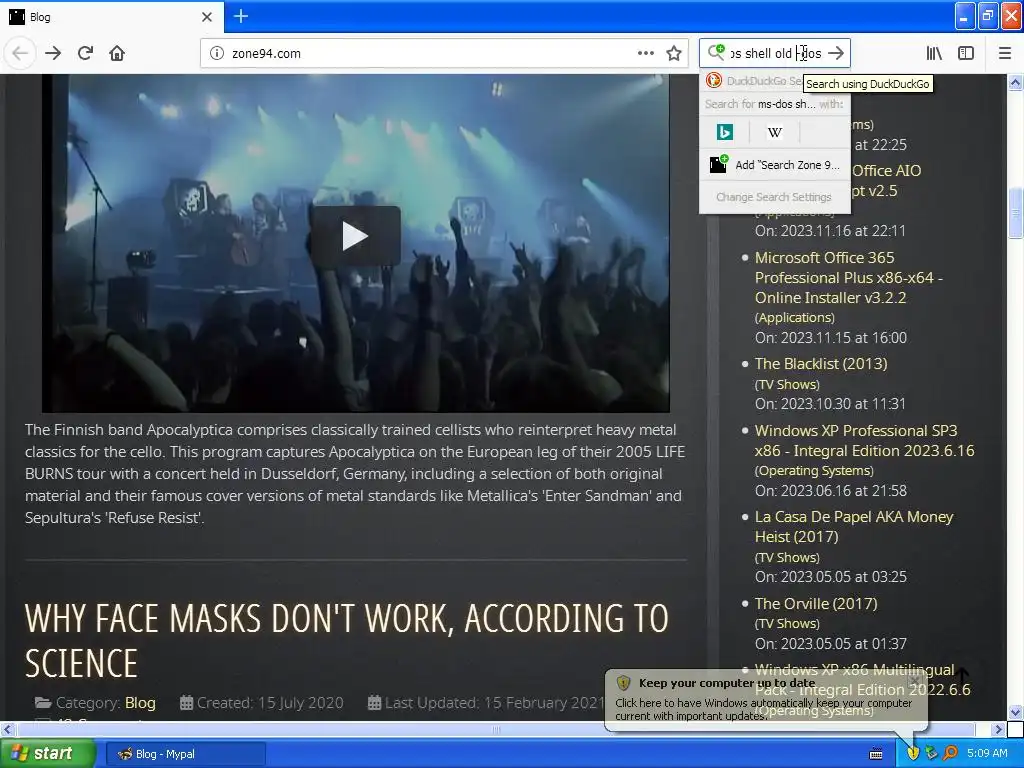Select Blog - Mypal taskbar button

185,754
